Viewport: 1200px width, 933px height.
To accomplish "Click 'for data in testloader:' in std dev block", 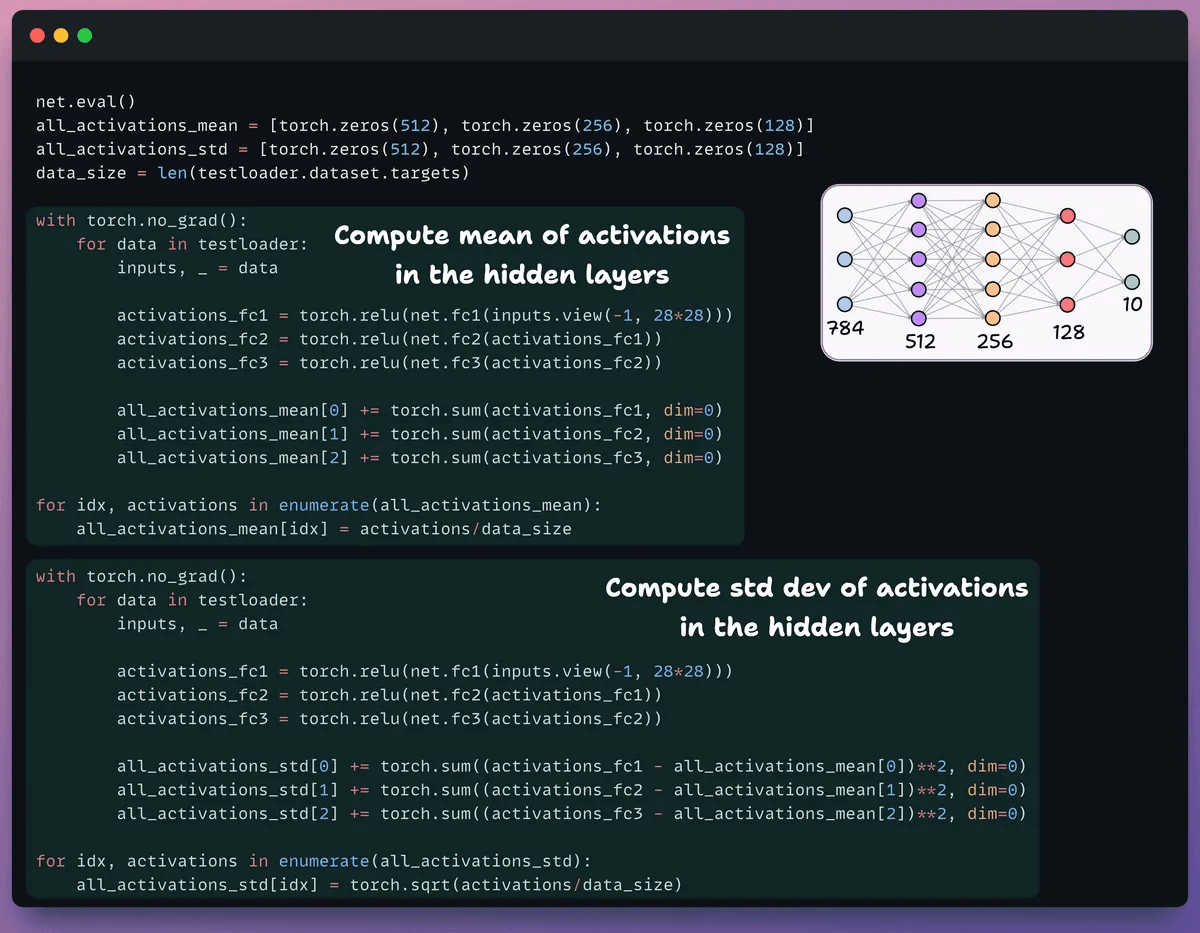I will [x=192, y=600].
